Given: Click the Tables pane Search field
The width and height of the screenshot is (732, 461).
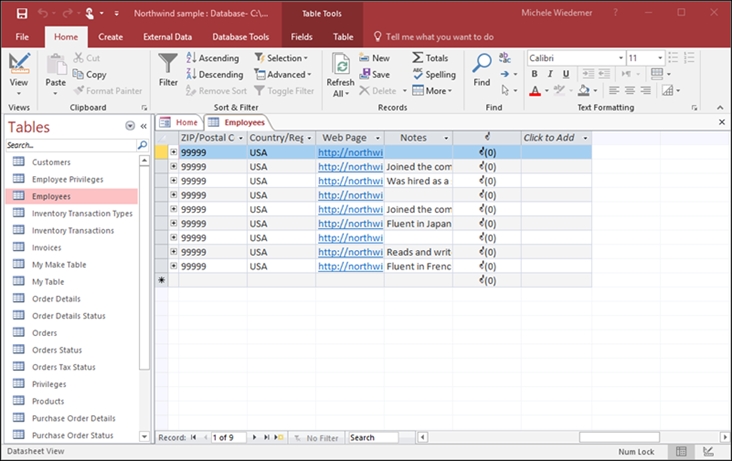Looking at the screenshot, I should [x=71, y=145].
